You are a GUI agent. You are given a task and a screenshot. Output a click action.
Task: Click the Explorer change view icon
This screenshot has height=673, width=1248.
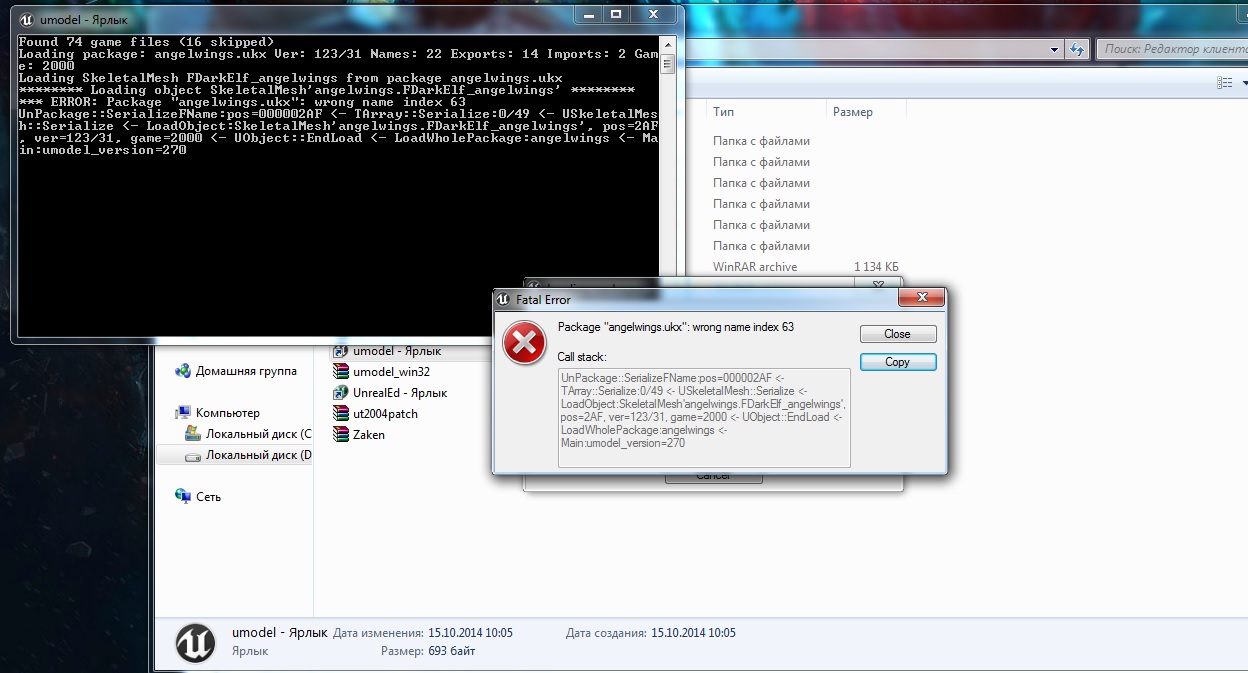pyautogui.click(x=1223, y=82)
